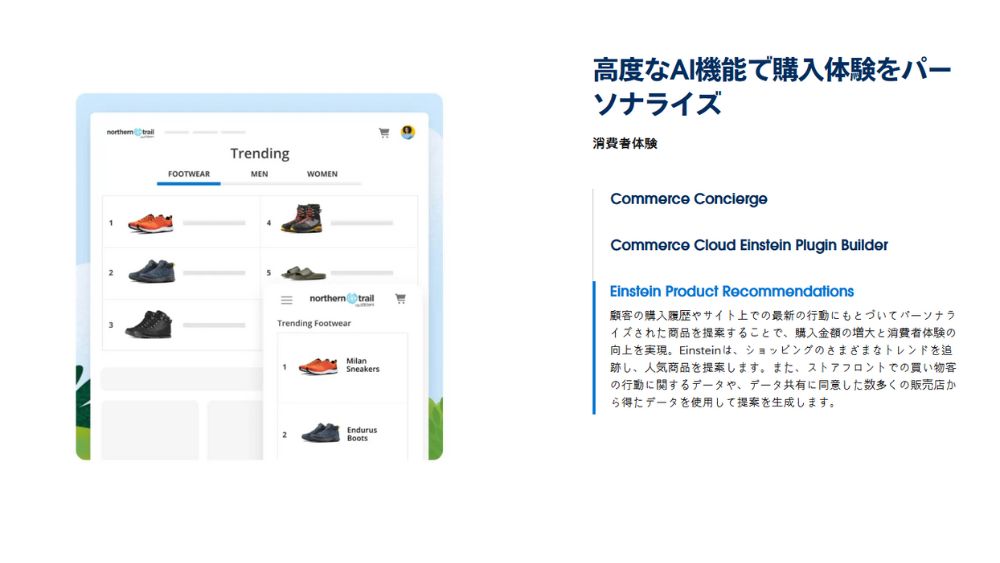This screenshot has width=1000, height=563.
Task: Click the blue hiking shoe ranked 2
Action: click(151, 271)
